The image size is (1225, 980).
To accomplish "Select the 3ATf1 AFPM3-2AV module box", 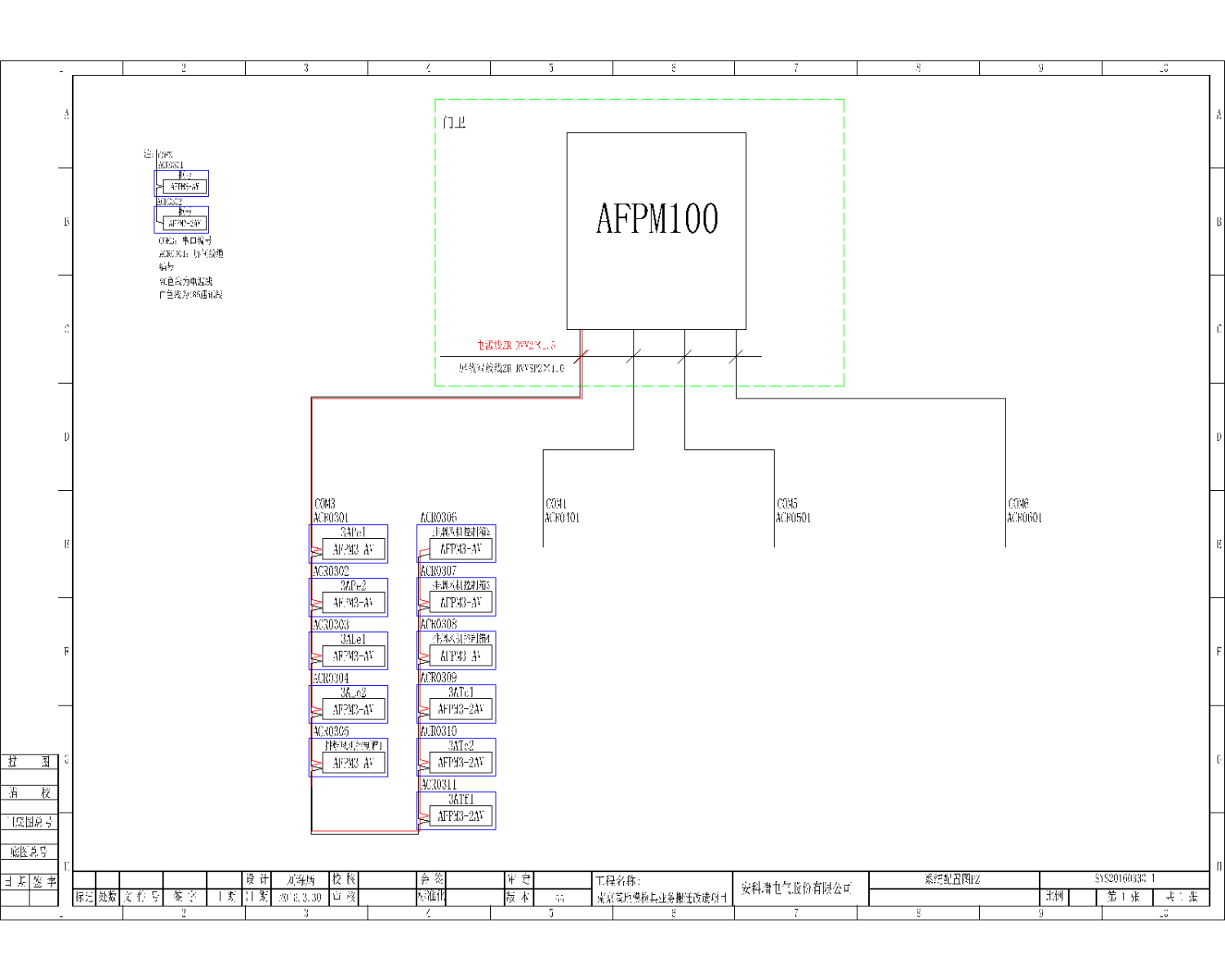I will tap(457, 811).
